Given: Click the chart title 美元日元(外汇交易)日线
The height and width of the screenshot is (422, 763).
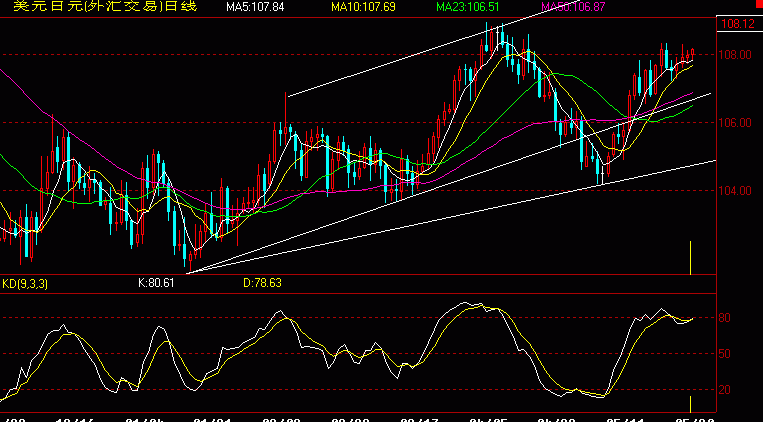Looking at the screenshot, I should tap(105, 6).
